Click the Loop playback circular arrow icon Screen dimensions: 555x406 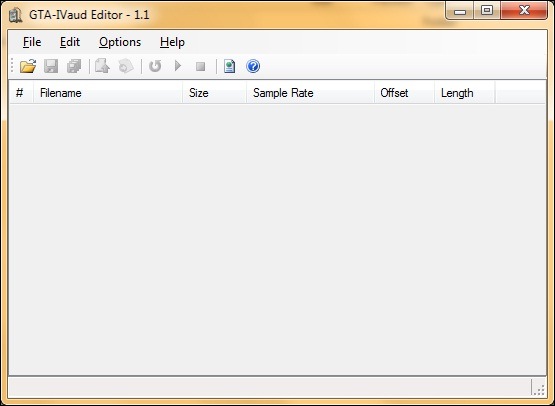click(155, 66)
